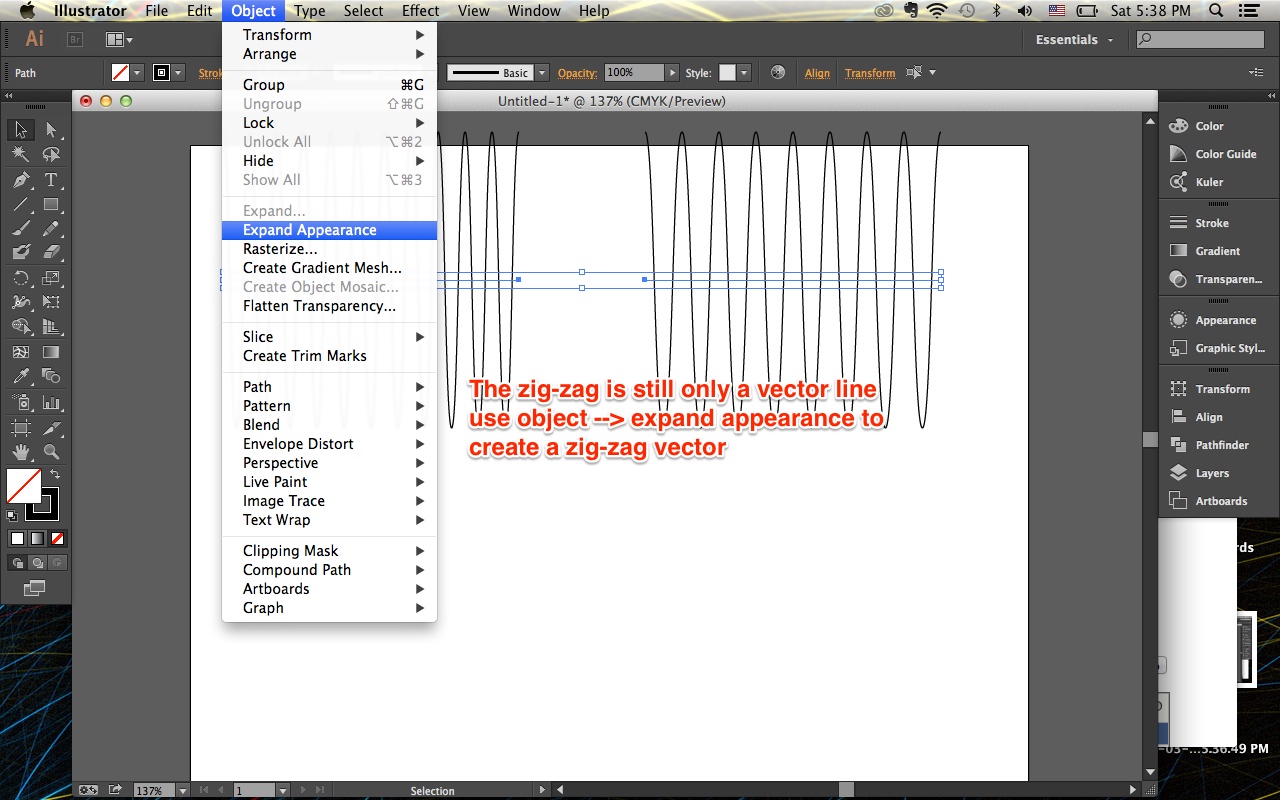The width and height of the screenshot is (1280, 800).
Task: Open the Transform submenu
Action: (329, 35)
